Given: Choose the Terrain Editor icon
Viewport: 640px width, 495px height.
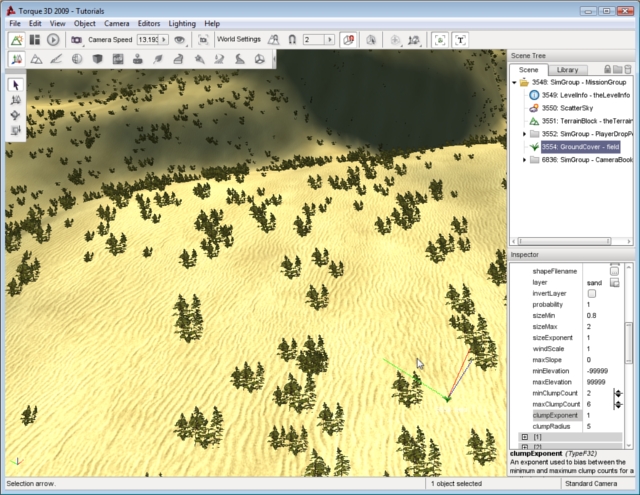Looking at the screenshot, I should tap(36, 59).
